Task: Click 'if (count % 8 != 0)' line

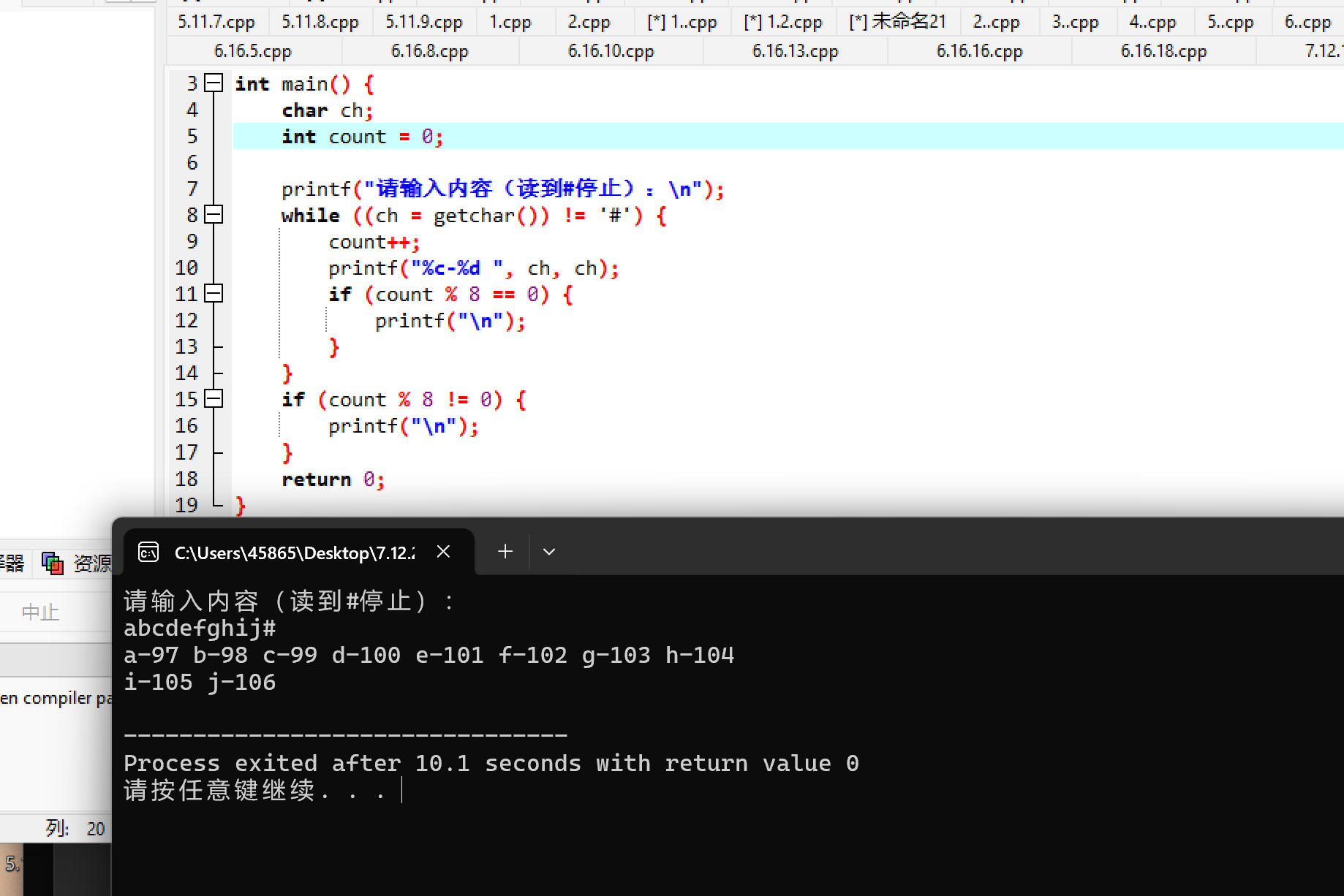Action: 404,400
